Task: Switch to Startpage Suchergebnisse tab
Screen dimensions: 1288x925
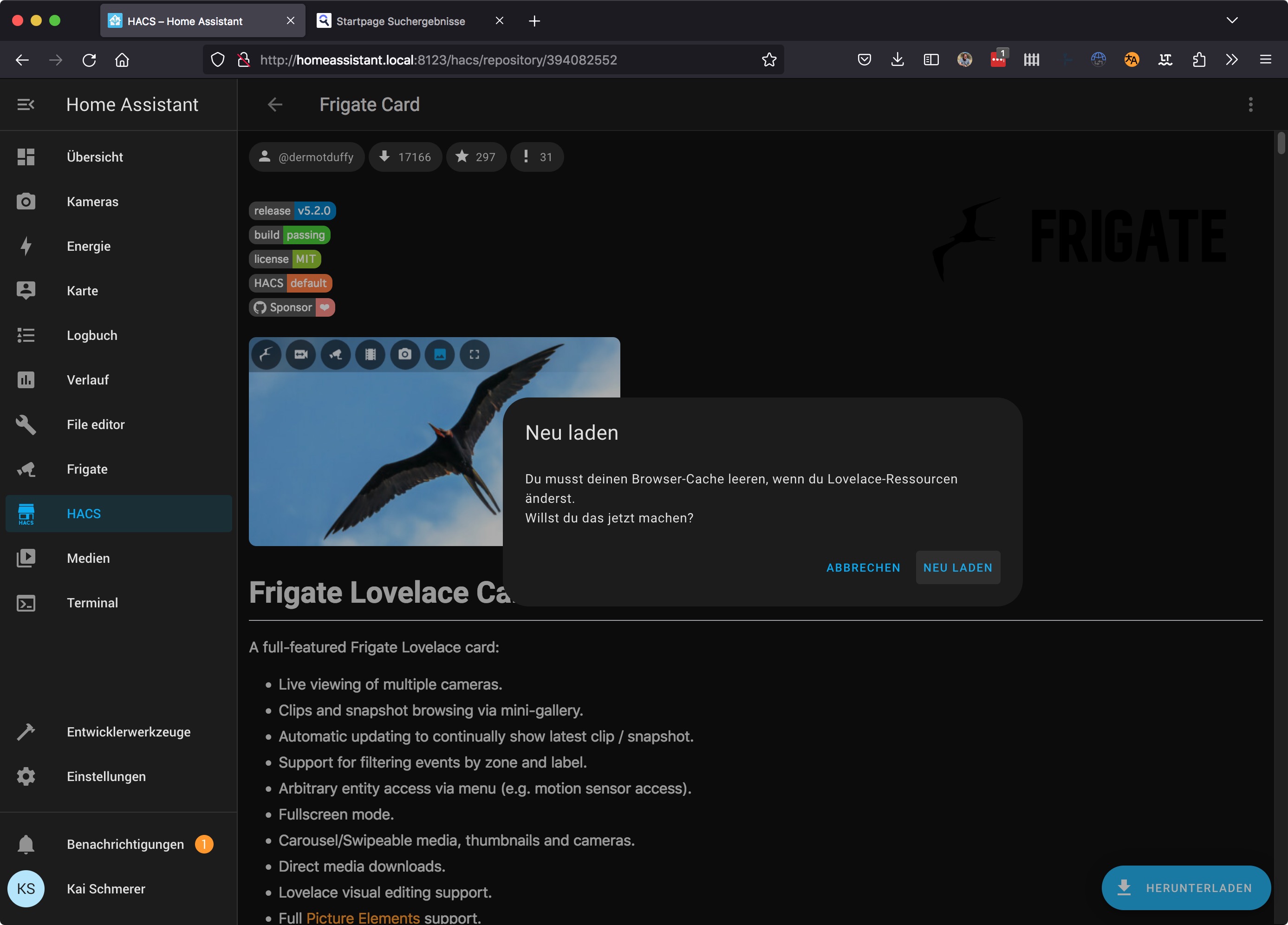Action: [x=400, y=21]
